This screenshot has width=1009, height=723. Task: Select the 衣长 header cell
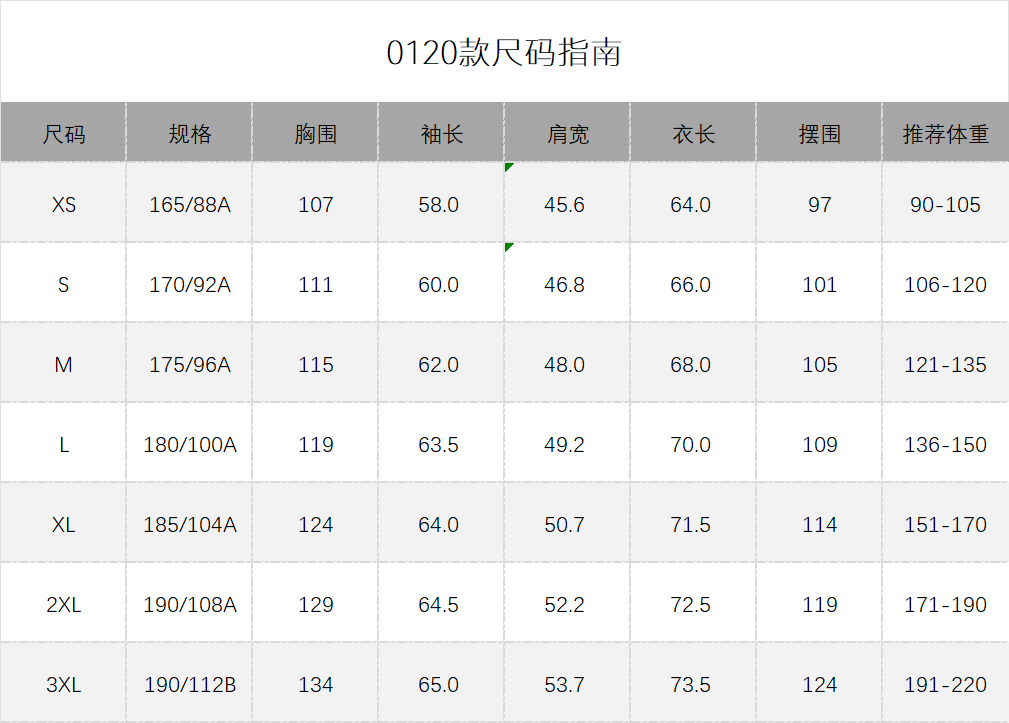694,133
